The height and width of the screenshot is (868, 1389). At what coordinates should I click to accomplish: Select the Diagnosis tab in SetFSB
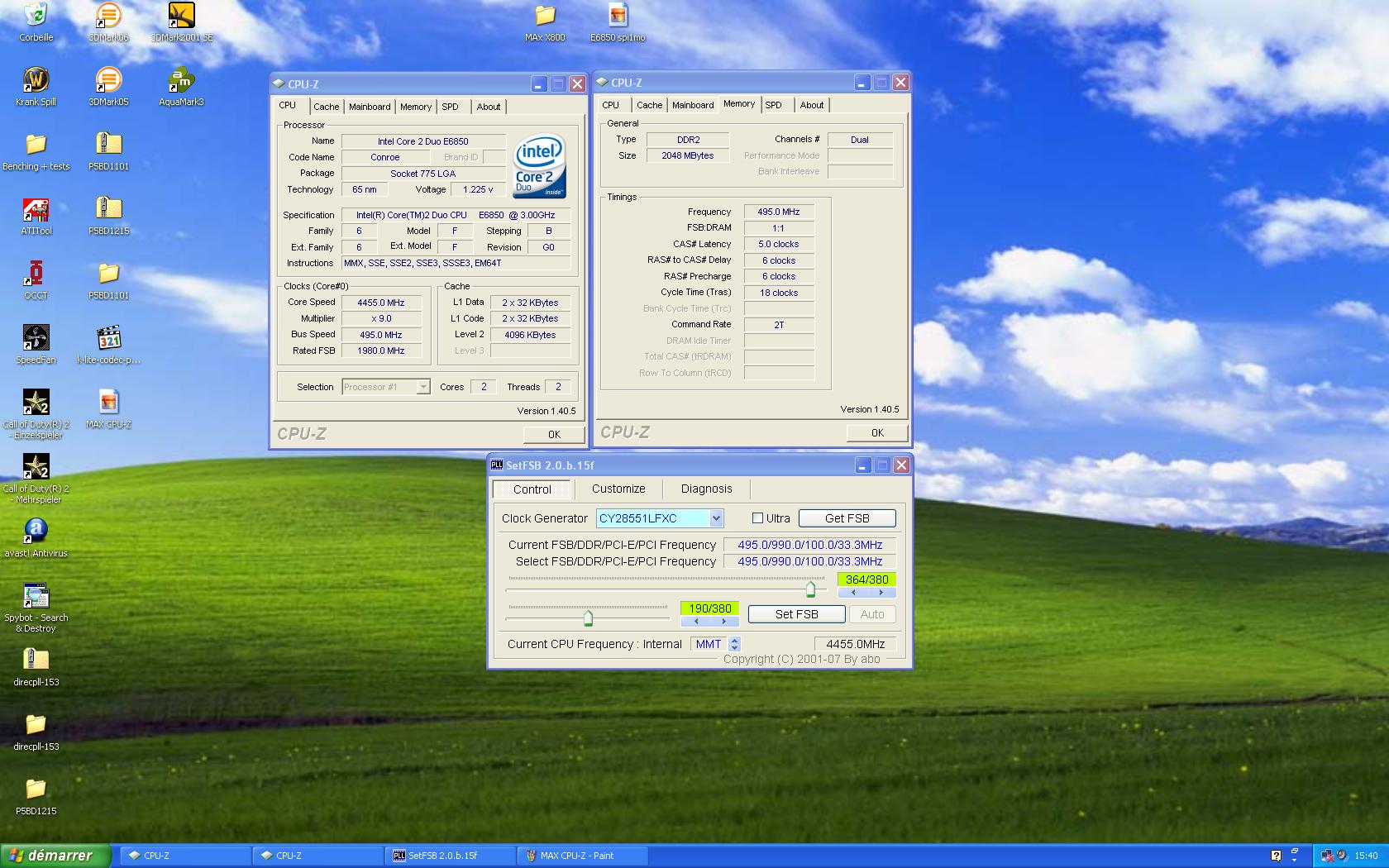pos(706,489)
